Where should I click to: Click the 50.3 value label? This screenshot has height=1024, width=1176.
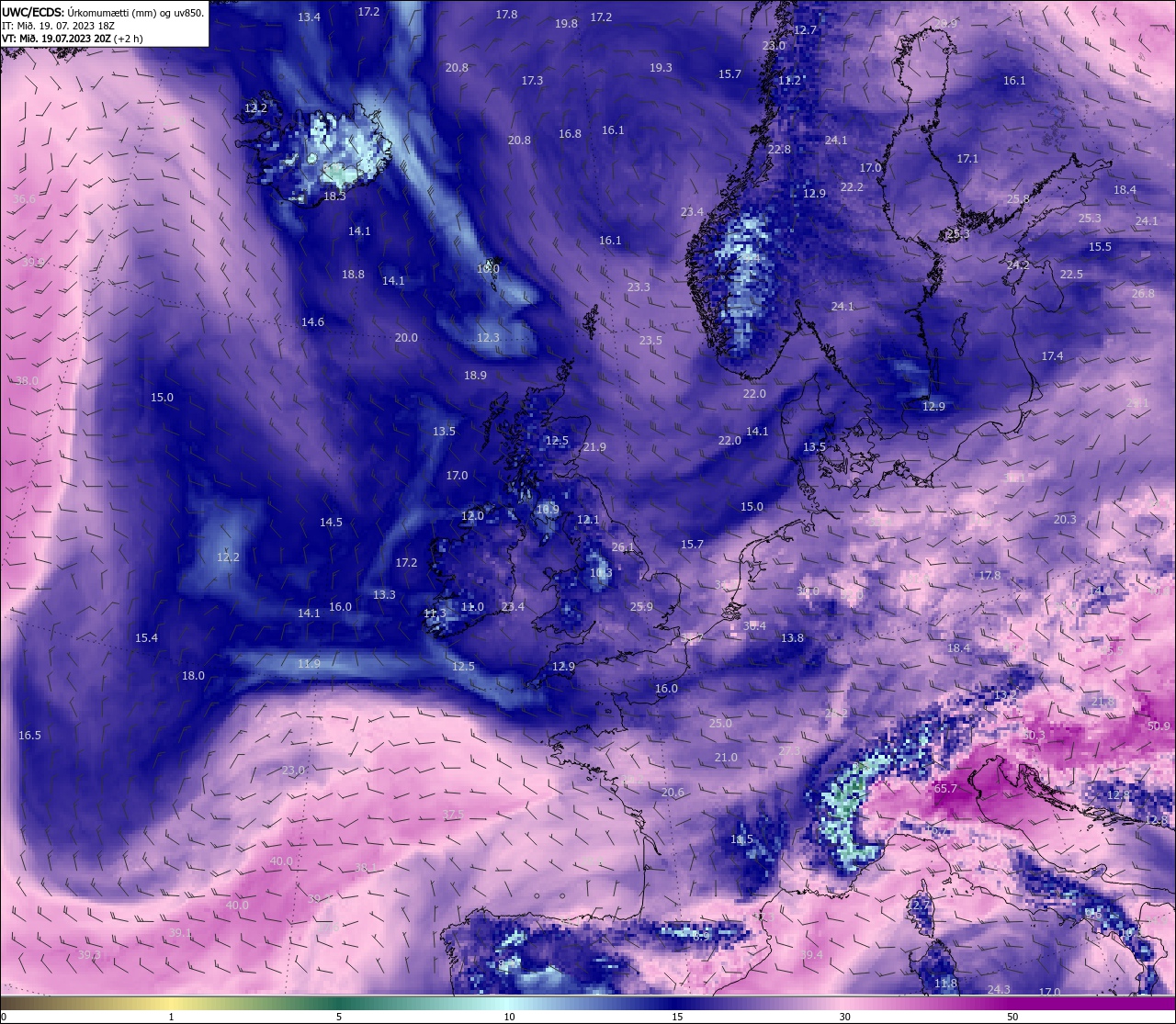pos(1034,736)
